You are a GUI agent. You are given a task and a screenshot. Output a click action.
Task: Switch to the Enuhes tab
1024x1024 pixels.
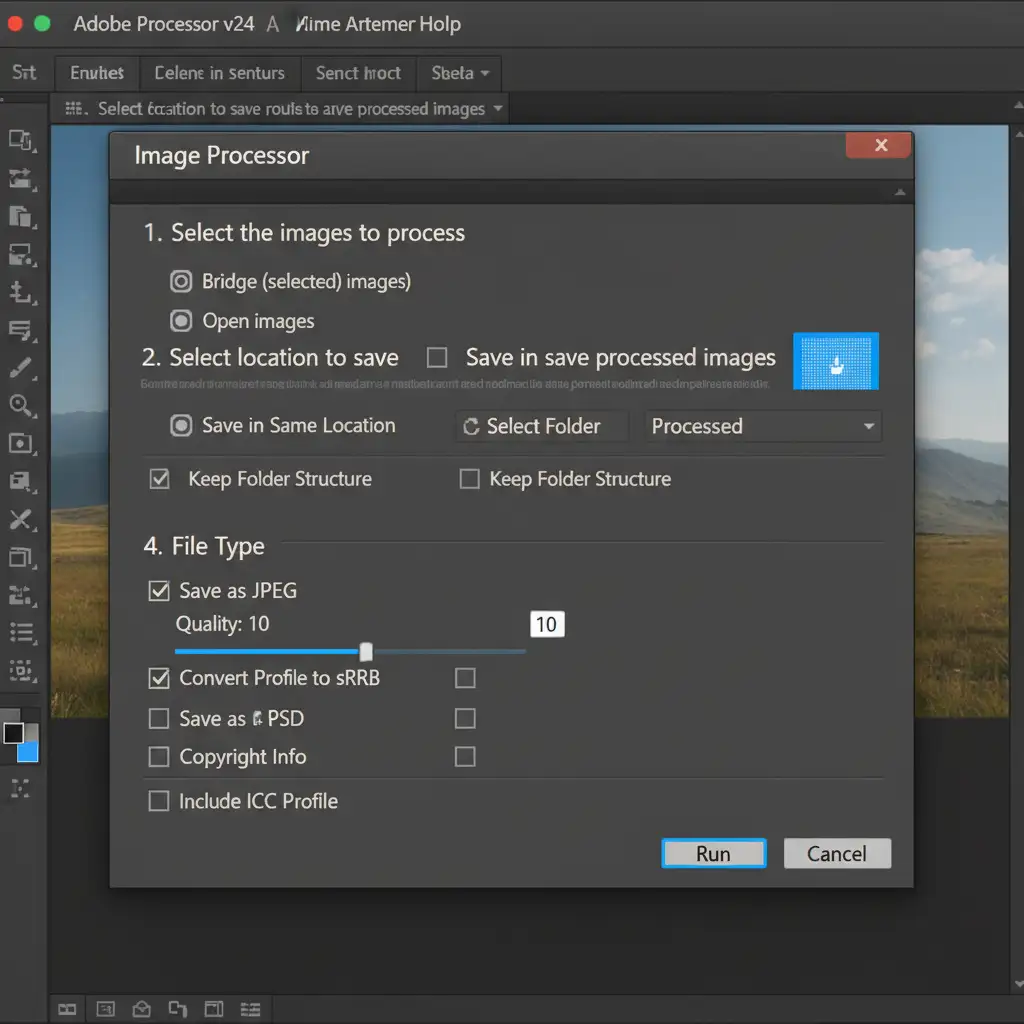tap(97, 73)
